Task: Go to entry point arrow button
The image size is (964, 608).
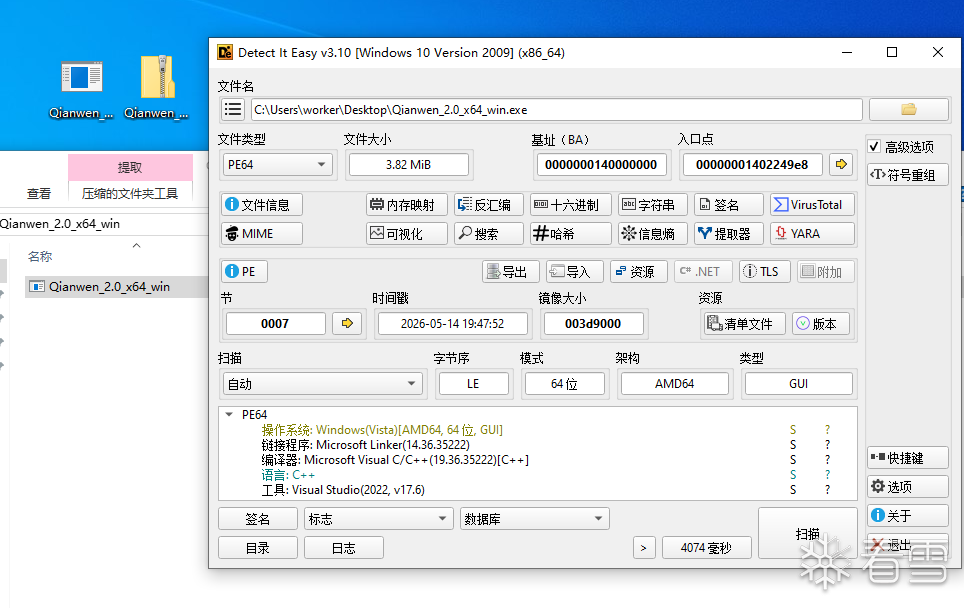Action: pos(841,164)
